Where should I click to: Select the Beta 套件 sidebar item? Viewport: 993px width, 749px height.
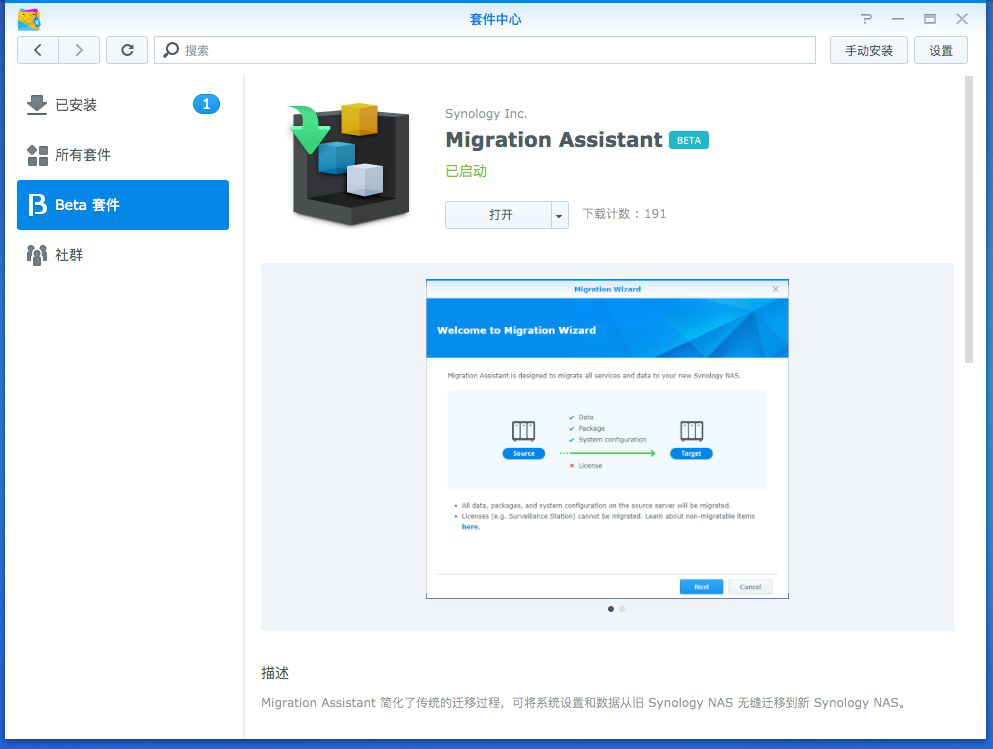pyautogui.click(x=122, y=205)
